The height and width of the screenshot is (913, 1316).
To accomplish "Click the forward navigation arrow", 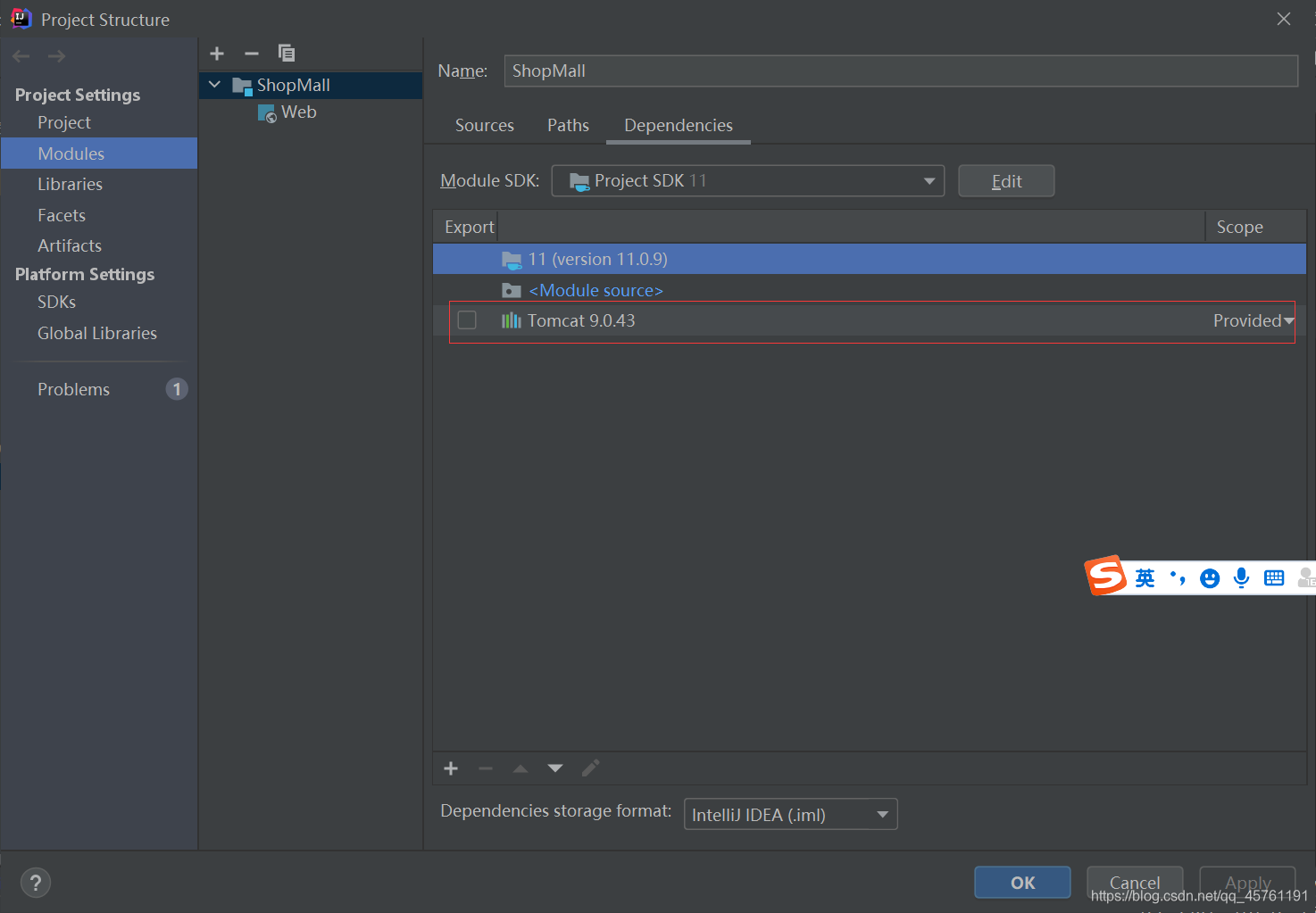I will pyautogui.click(x=56, y=56).
